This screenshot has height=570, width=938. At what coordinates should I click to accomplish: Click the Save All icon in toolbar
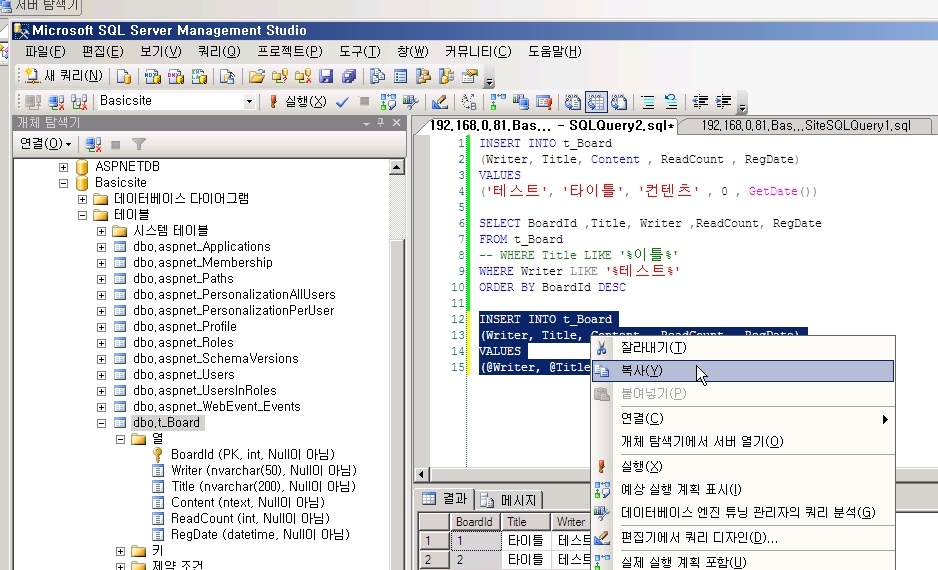point(349,76)
